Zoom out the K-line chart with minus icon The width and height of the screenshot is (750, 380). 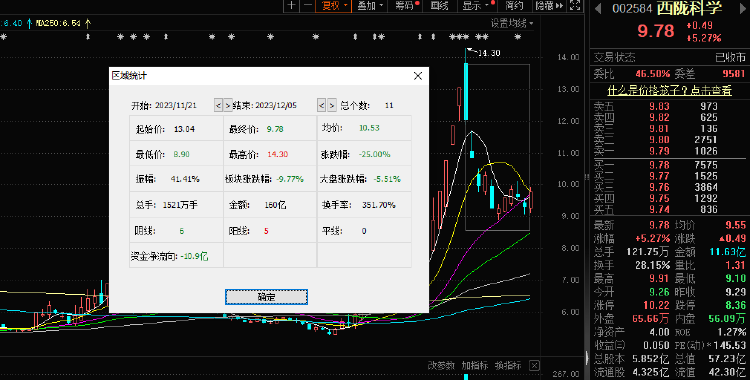pyautogui.click(x=307, y=6)
